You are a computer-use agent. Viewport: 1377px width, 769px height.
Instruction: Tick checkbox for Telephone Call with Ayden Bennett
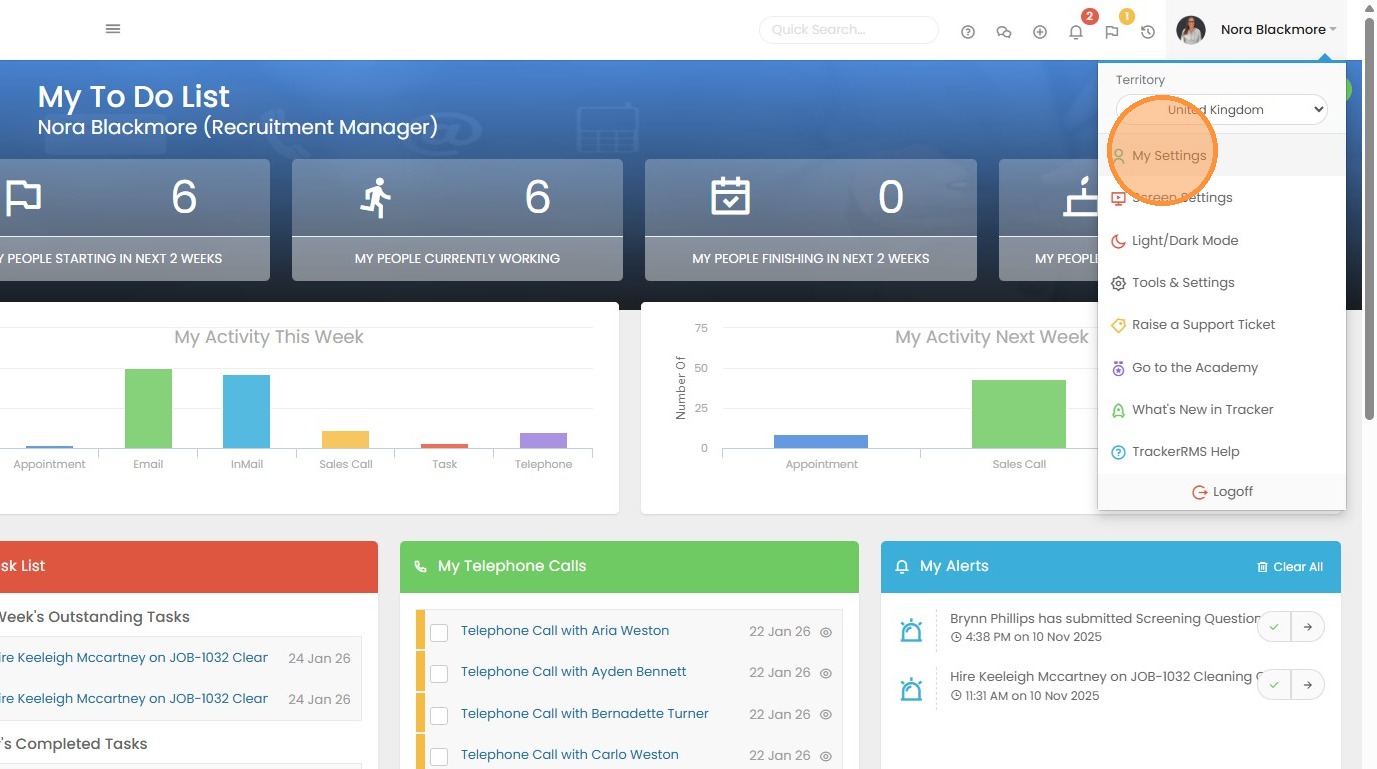pyautogui.click(x=439, y=673)
